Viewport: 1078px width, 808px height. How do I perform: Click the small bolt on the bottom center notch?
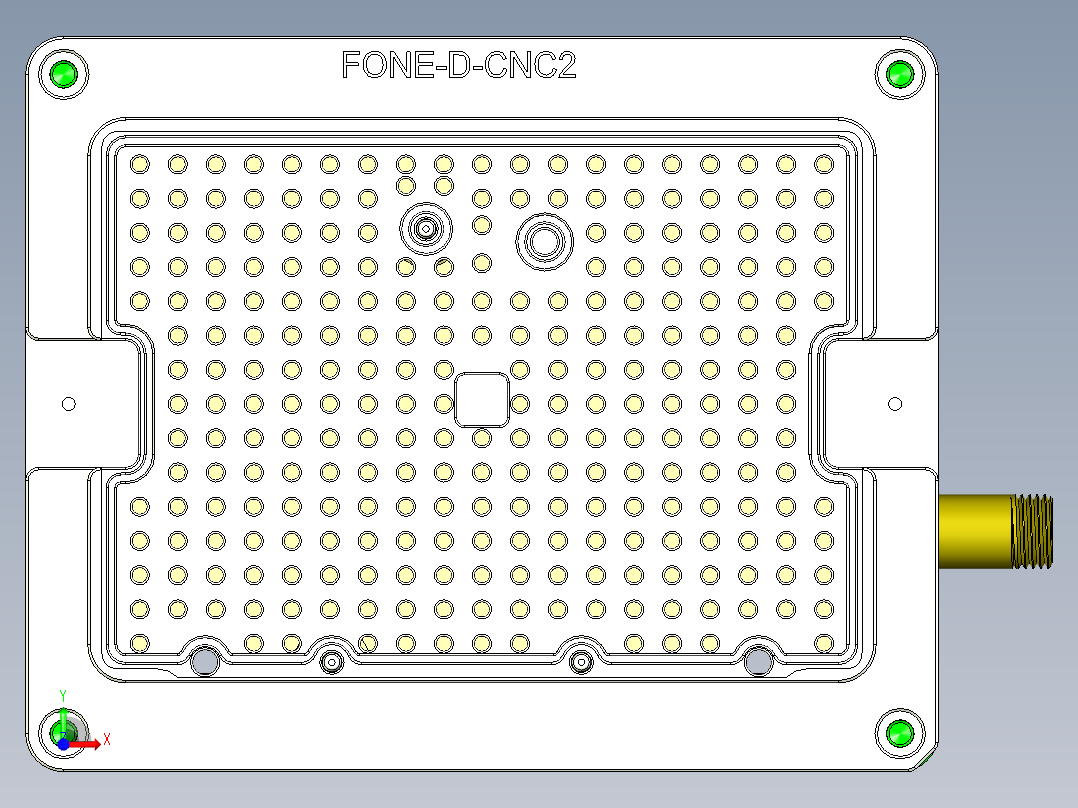tap(330, 661)
